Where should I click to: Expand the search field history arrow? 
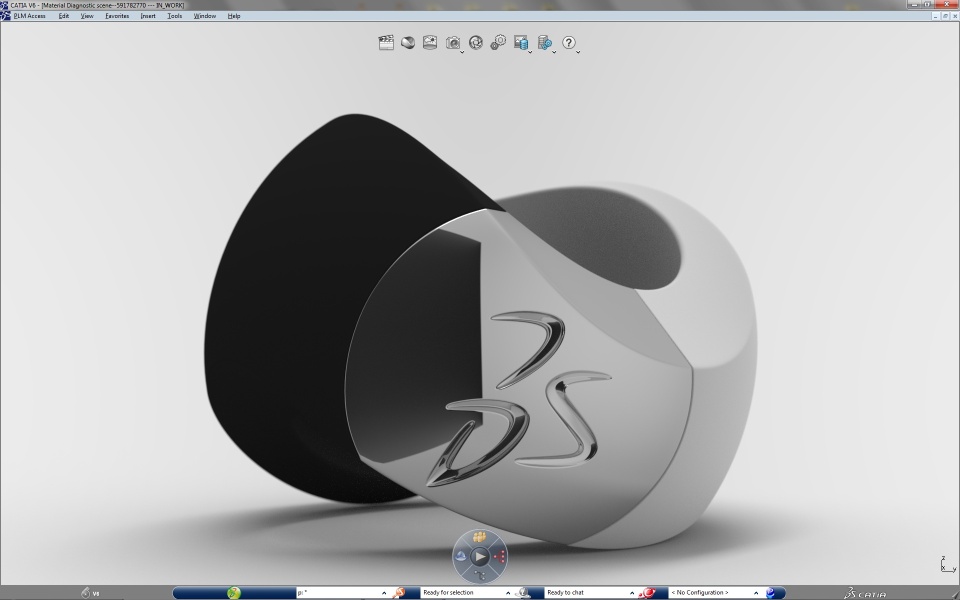click(x=384, y=593)
